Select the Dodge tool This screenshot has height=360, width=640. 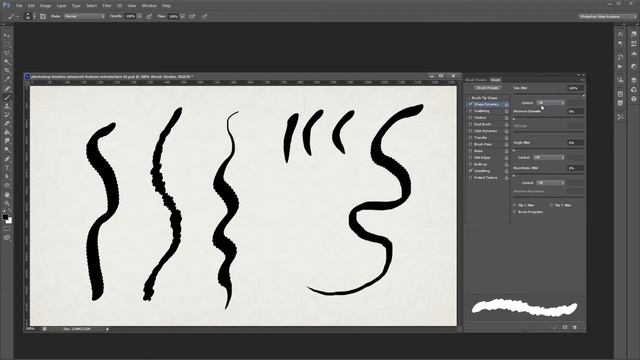[7, 149]
